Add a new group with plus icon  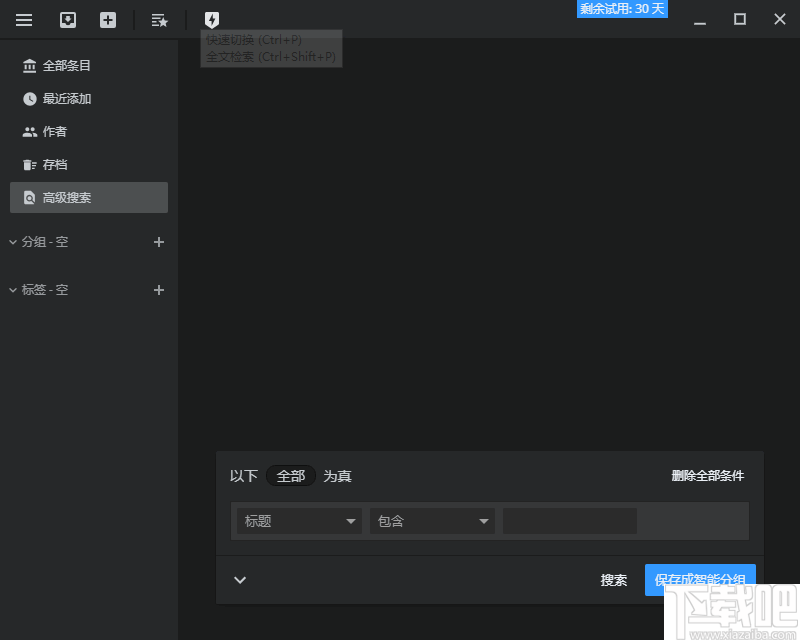click(x=159, y=242)
